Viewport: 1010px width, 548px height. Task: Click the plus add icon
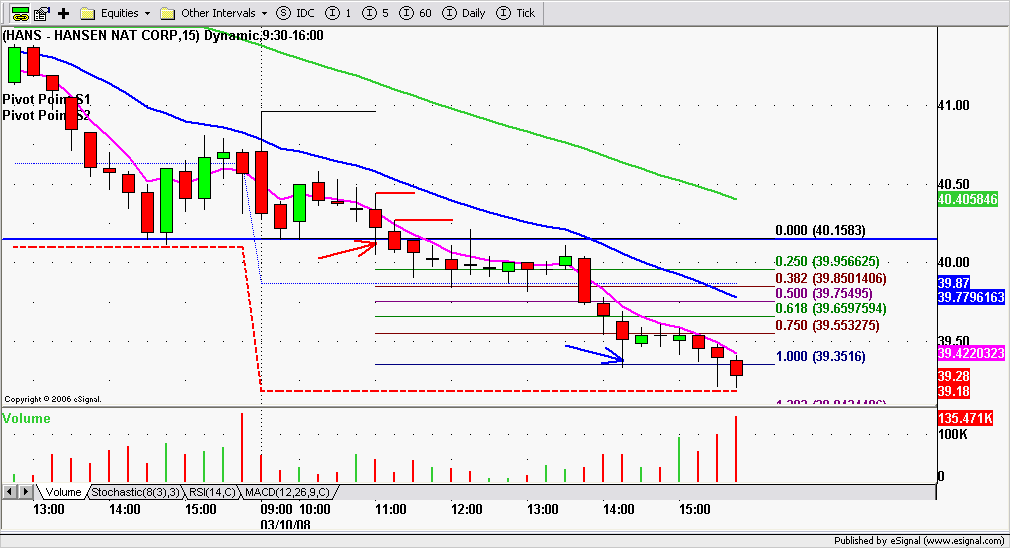click(x=63, y=13)
